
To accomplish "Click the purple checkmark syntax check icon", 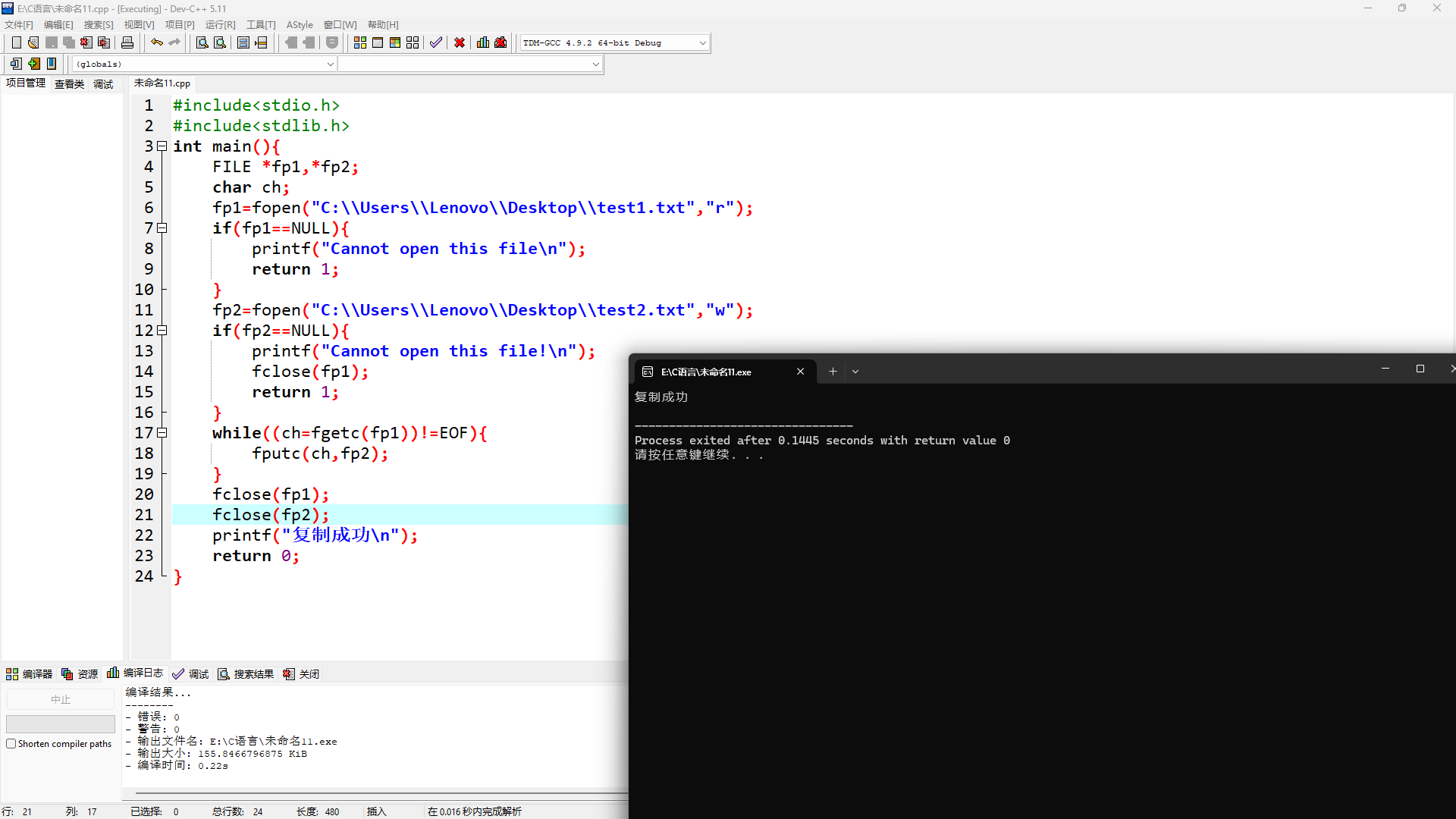I will [x=435, y=42].
